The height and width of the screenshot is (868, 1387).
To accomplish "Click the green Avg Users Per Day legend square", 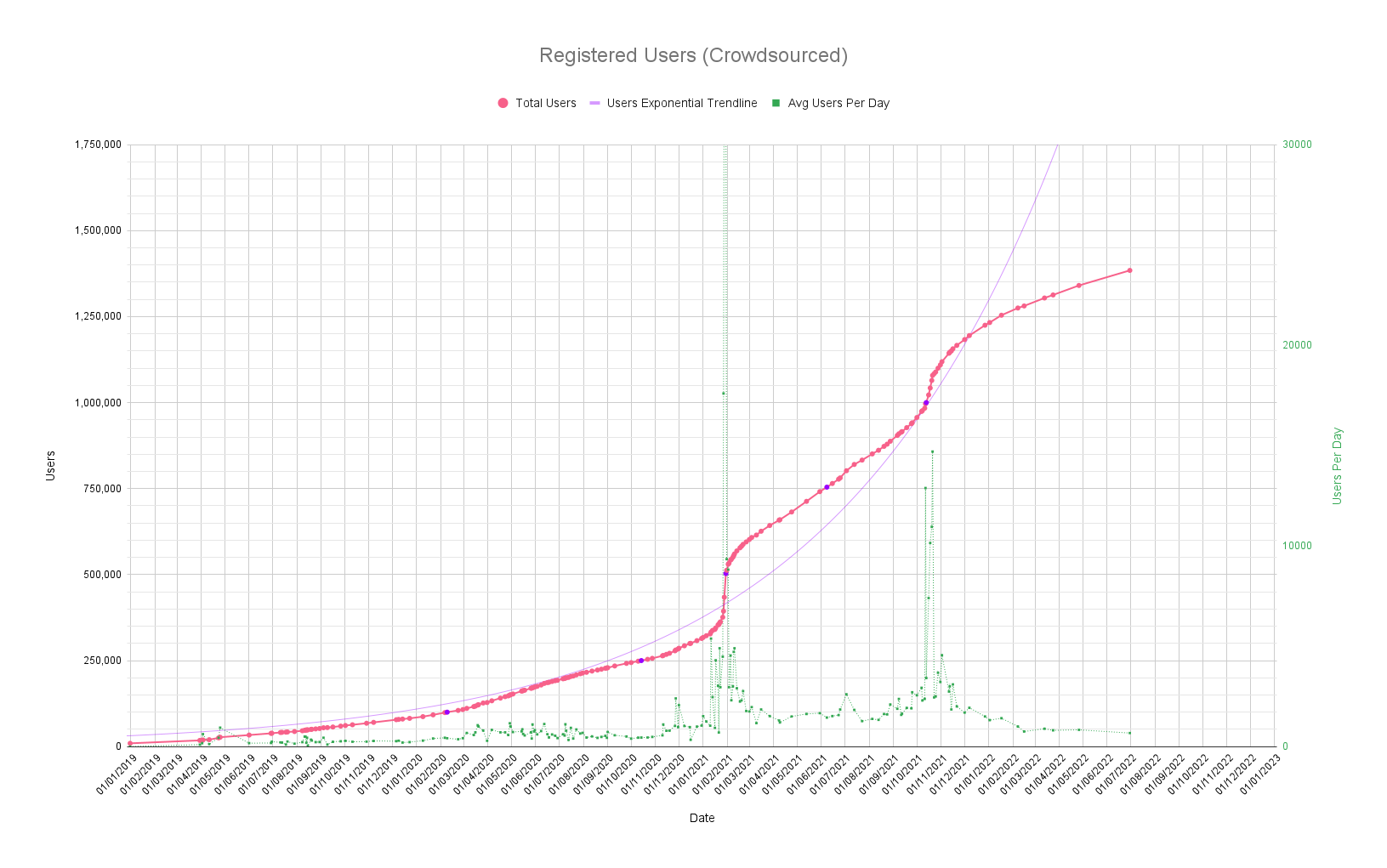I will (x=775, y=103).
